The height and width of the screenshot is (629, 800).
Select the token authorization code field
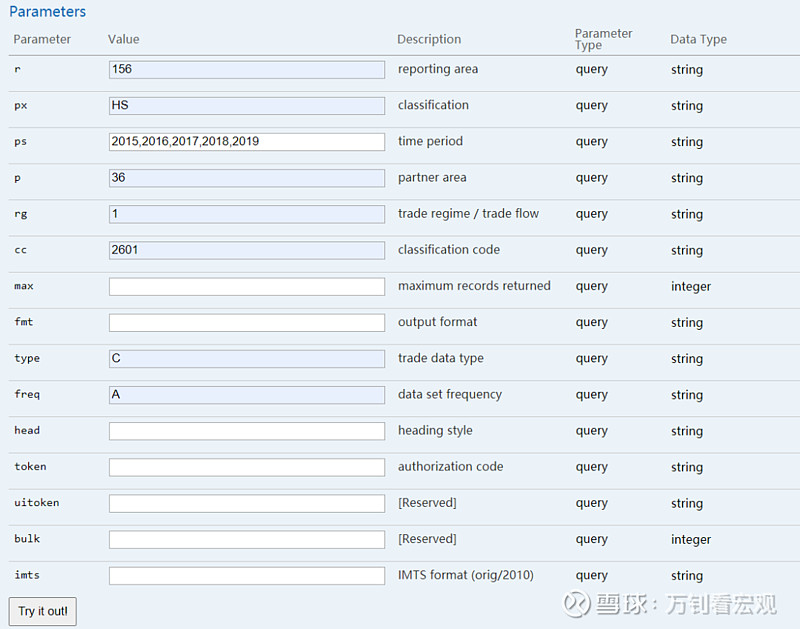click(x=247, y=467)
